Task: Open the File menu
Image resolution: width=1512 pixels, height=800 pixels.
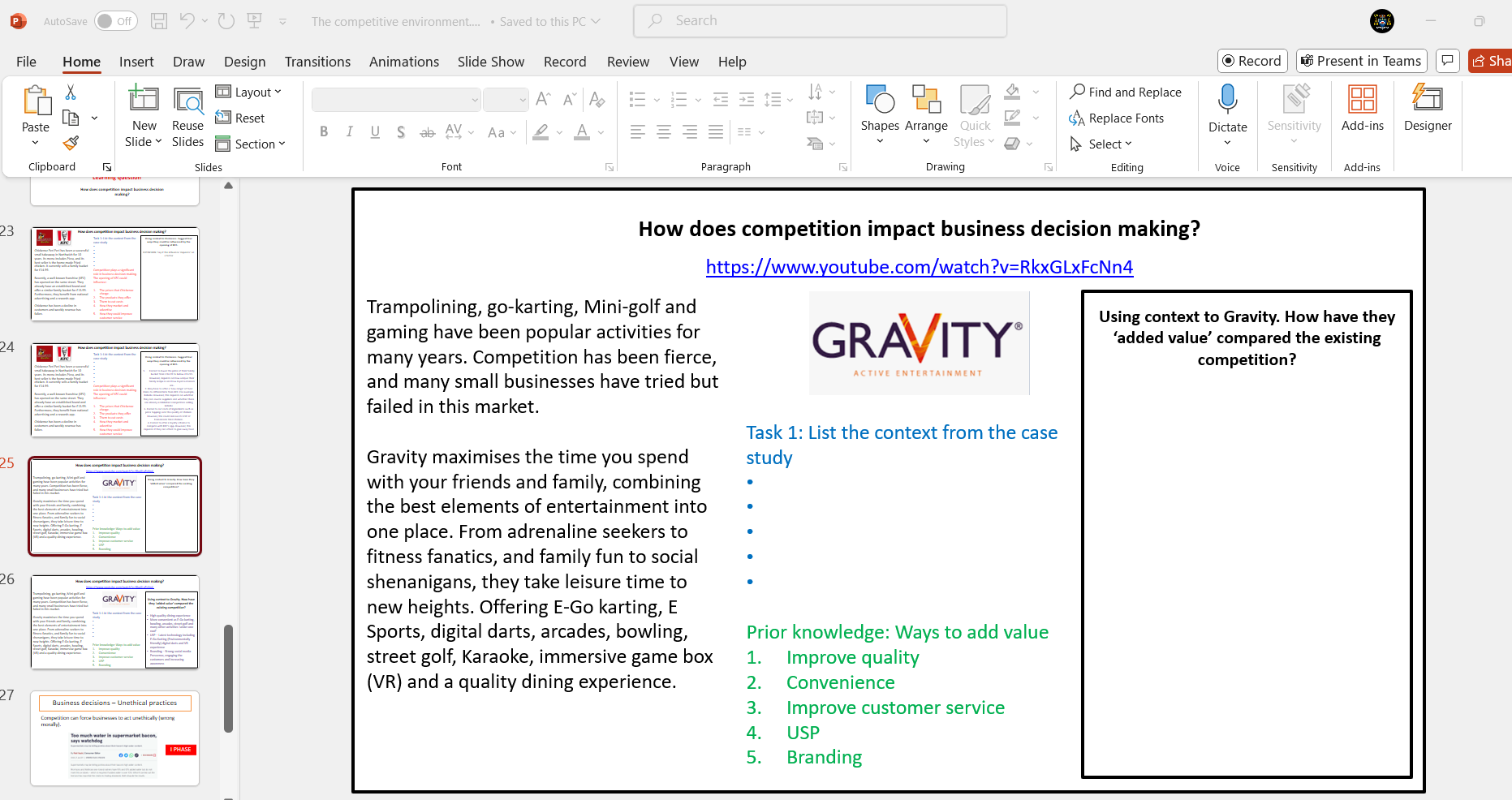Action: 26,62
